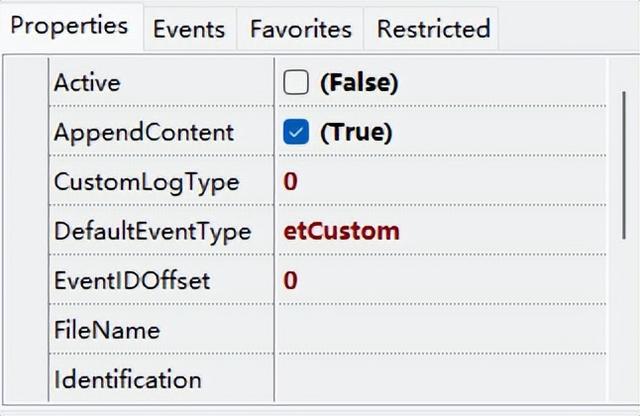Select the FileName property name

click(107, 329)
